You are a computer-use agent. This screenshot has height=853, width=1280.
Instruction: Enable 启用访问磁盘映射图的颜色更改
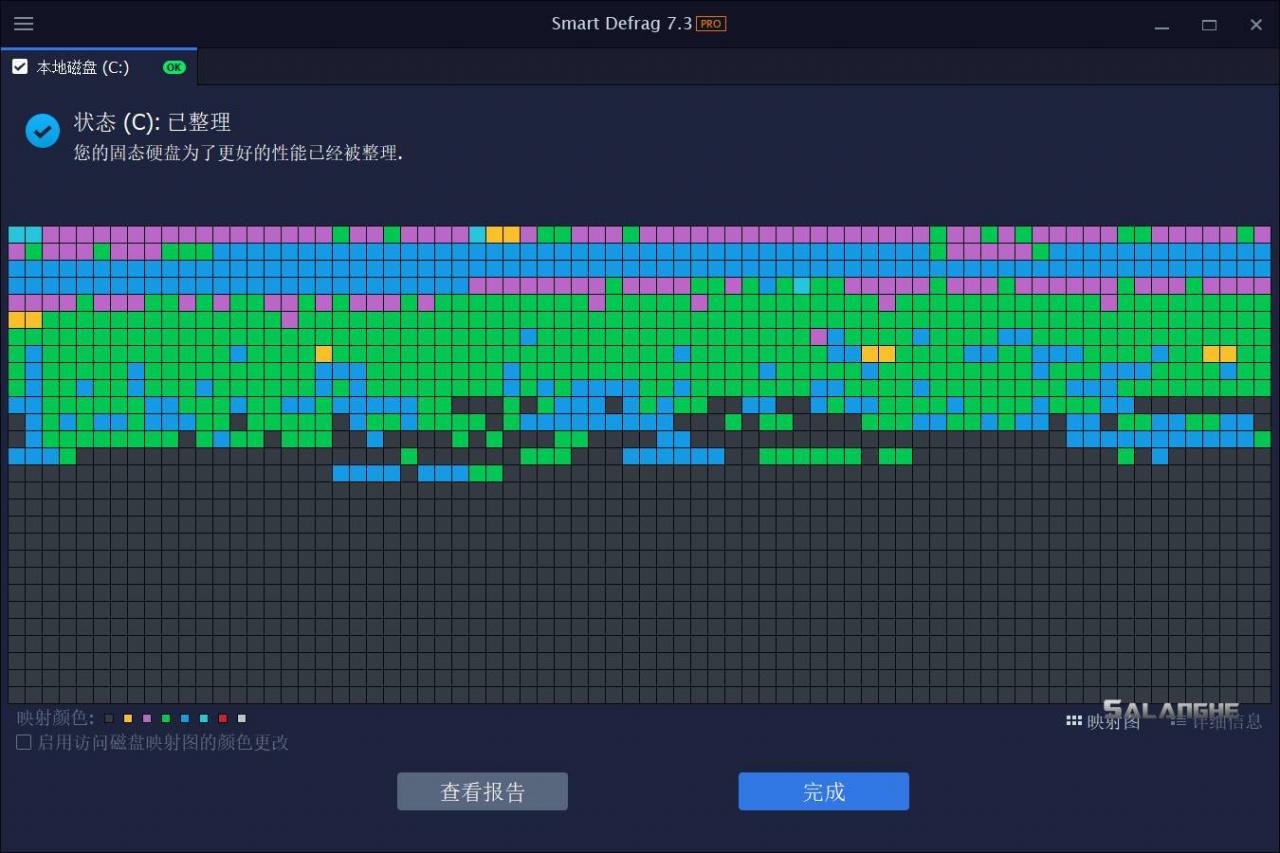pos(22,742)
